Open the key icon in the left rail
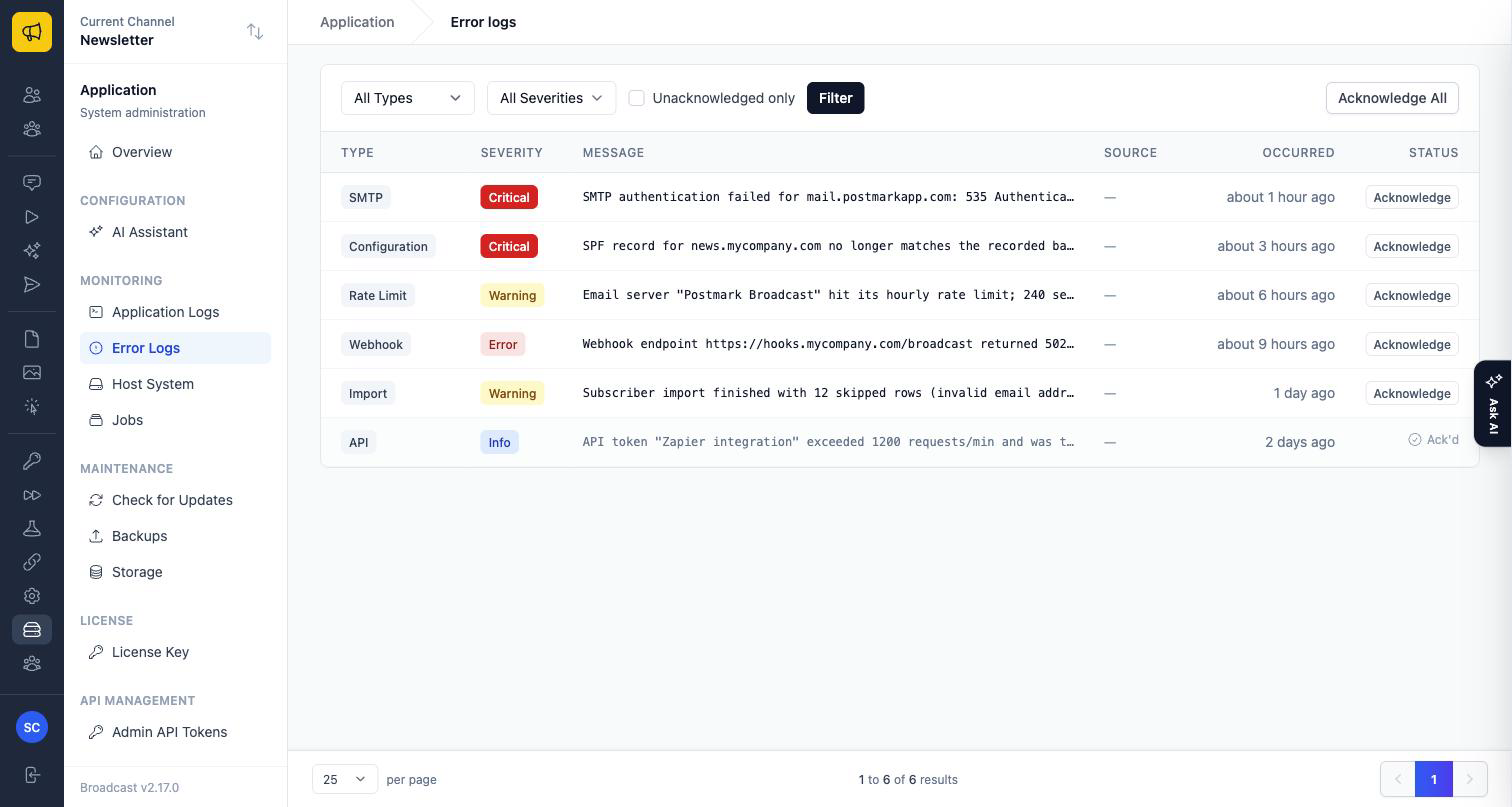The height and width of the screenshot is (807, 1512). coord(32,461)
